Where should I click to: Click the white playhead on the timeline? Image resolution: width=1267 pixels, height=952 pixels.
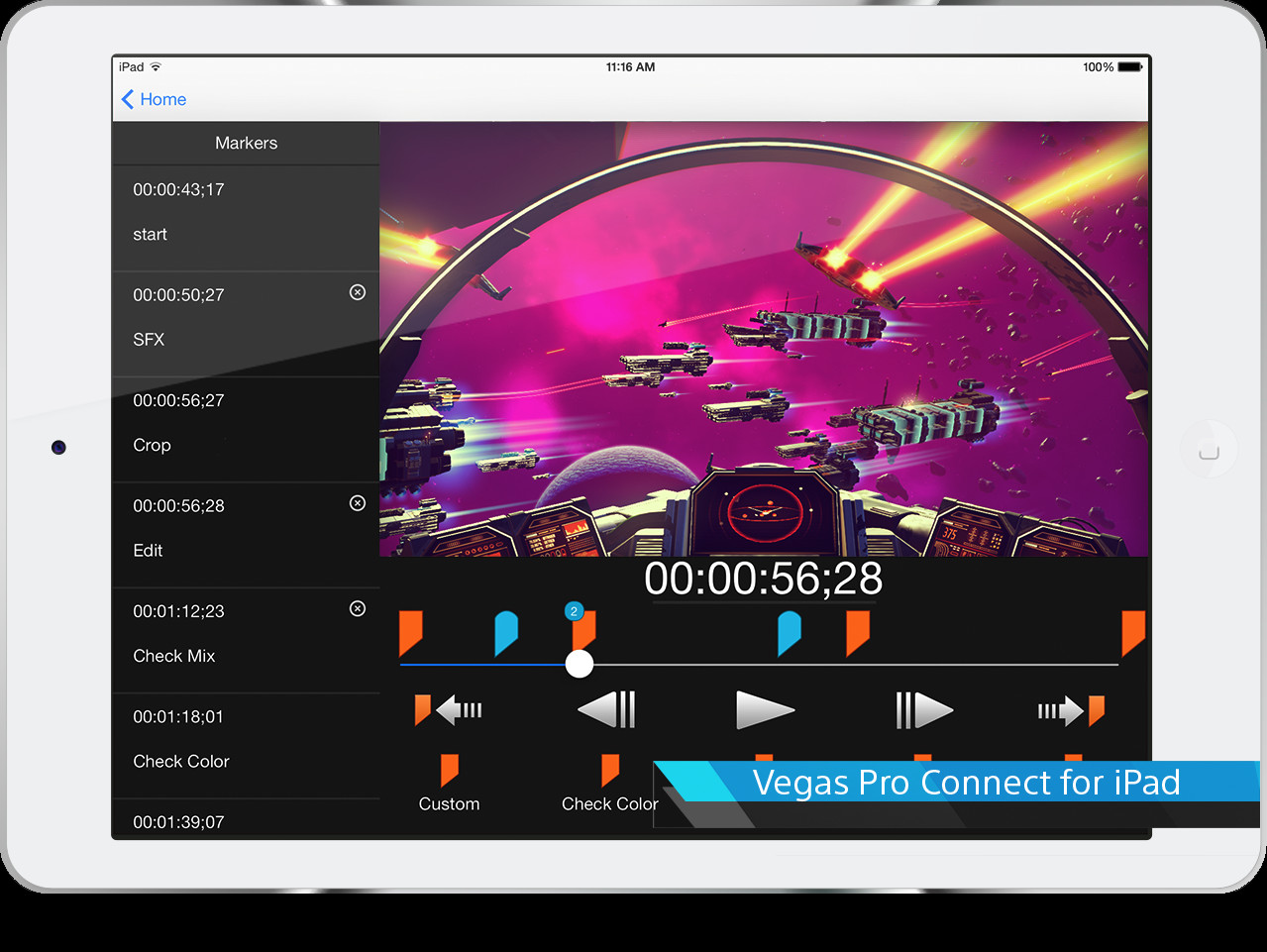click(580, 664)
